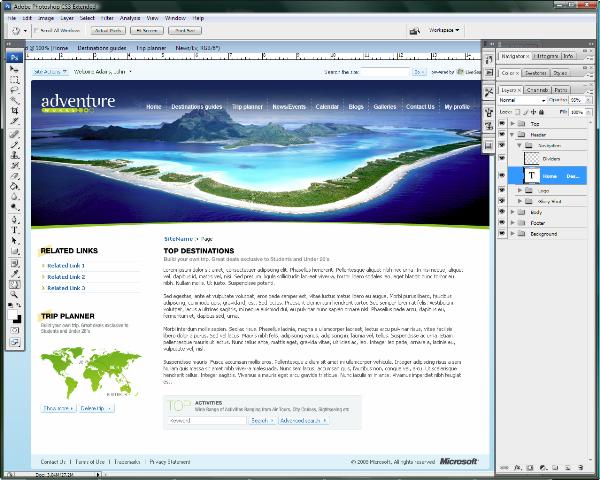Hide the Body layer group
The width and height of the screenshot is (600, 480).
click(x=502, y=212)
